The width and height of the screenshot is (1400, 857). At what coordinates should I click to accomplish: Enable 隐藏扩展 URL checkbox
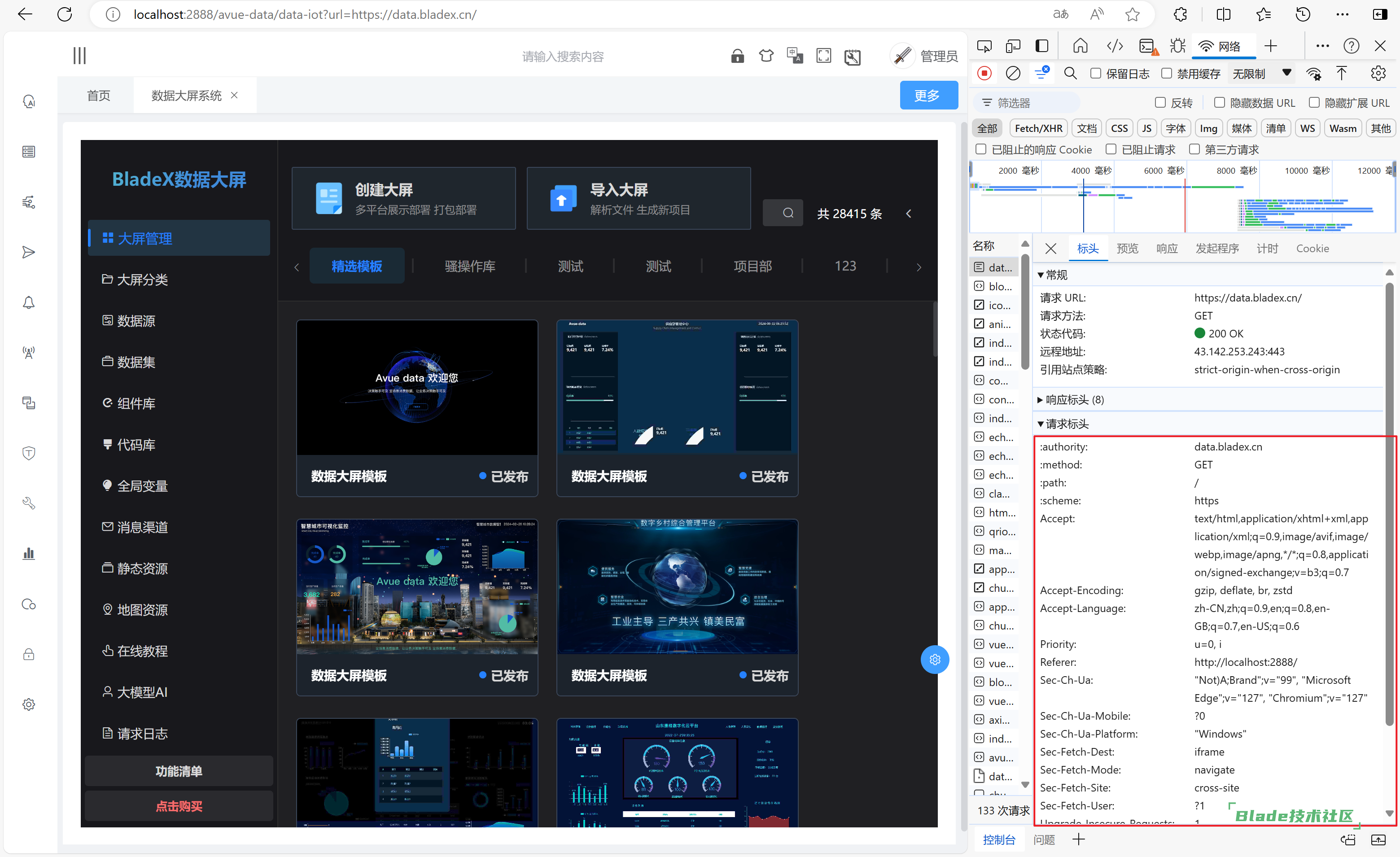[x=1314, y=102]
